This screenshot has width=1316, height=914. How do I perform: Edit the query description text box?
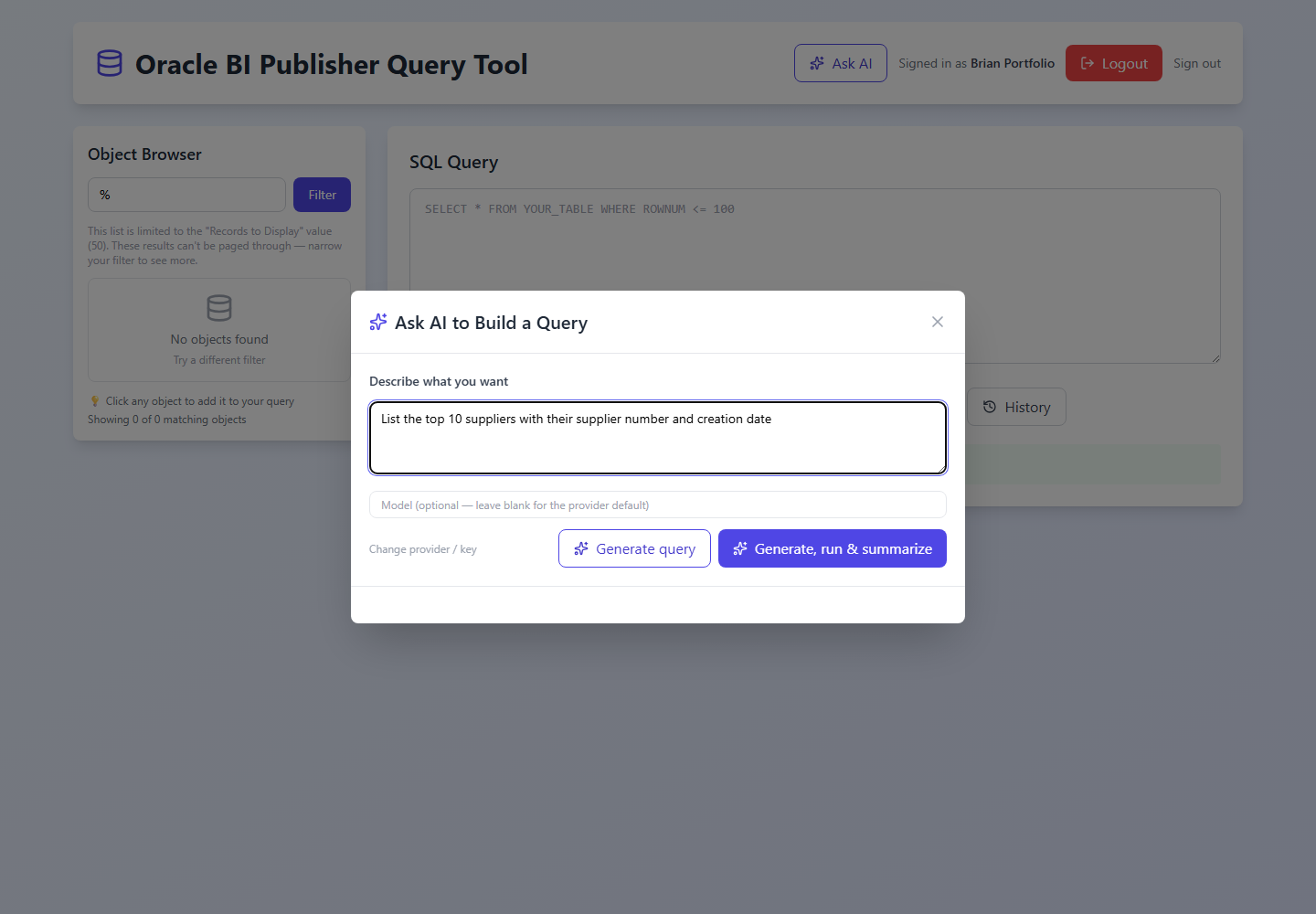pyautogui.click(x=658, y=438)
